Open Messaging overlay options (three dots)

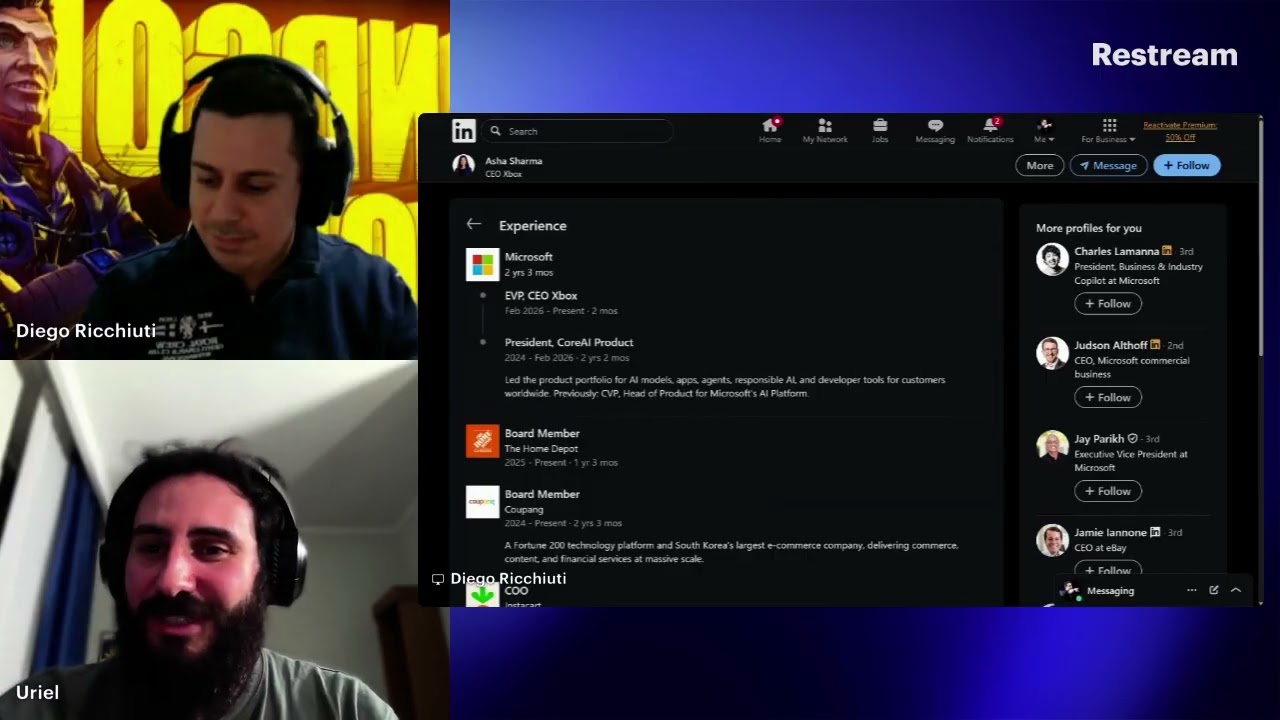point(1191,591)
